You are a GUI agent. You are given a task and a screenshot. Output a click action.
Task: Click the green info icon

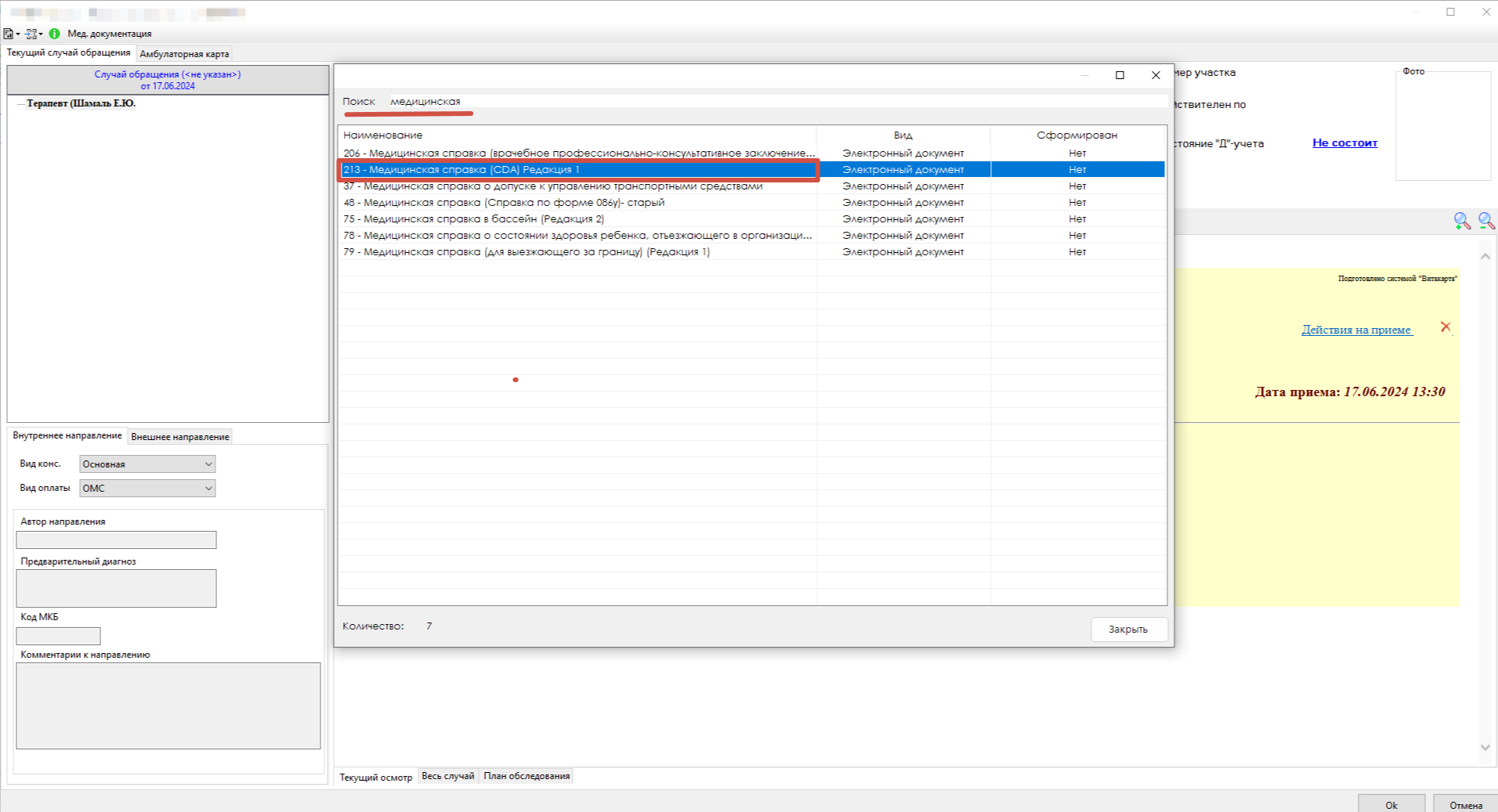[54, 34]
